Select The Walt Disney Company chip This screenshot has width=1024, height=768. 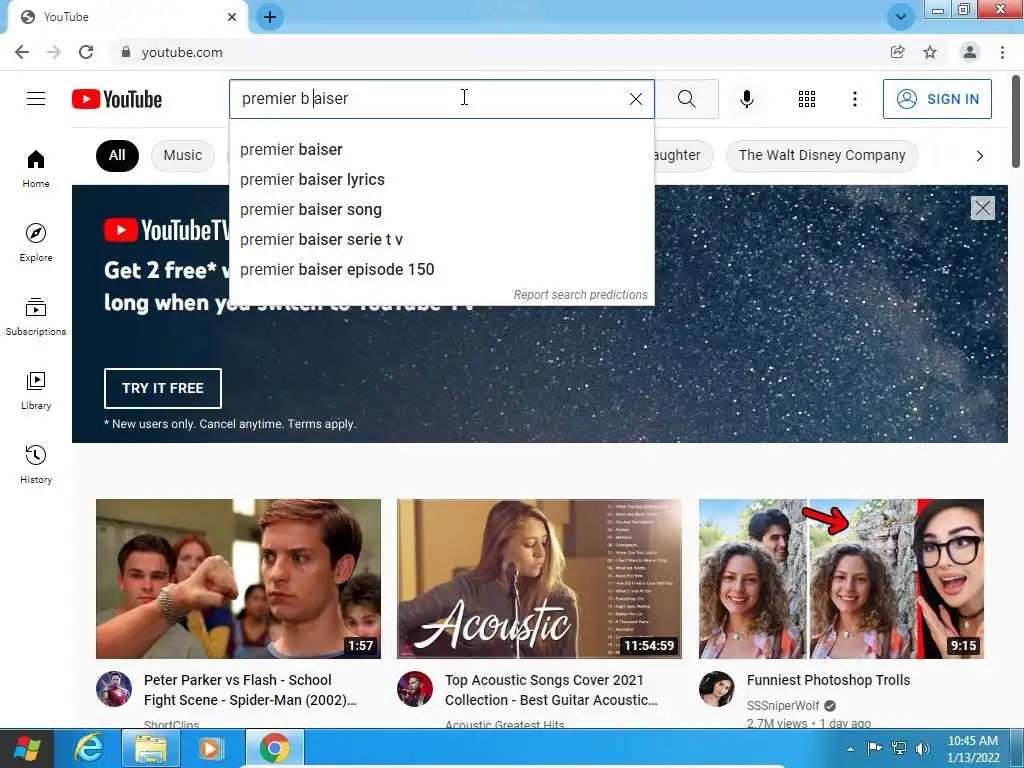pyautogui.click(x=822, y=155)
